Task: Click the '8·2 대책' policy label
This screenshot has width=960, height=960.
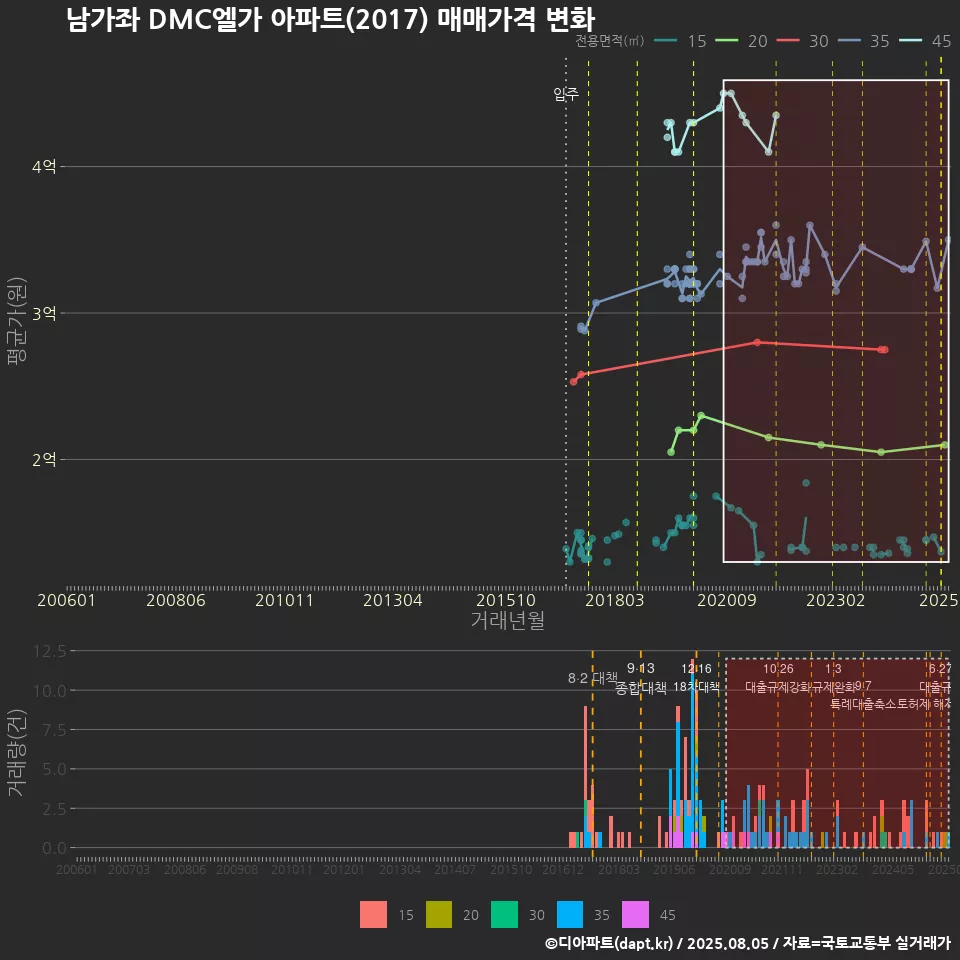Action: 592,678
